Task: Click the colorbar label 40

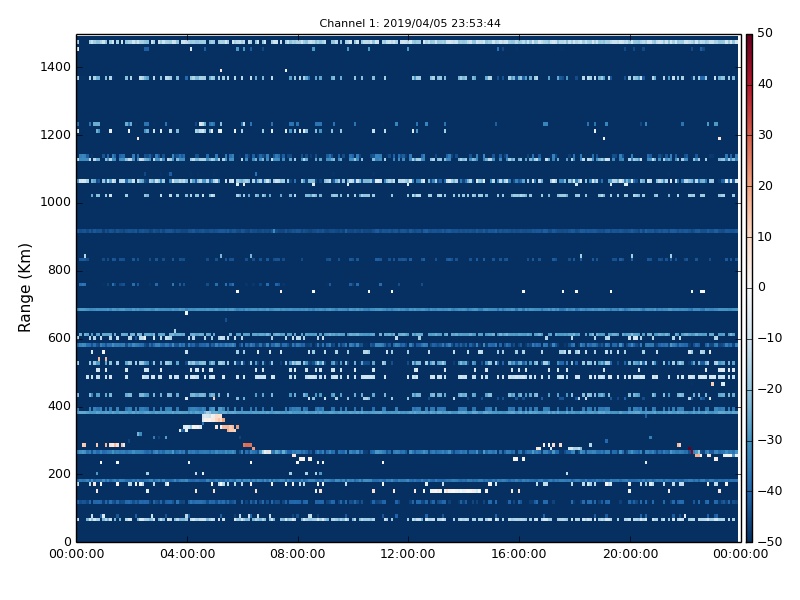Action: 765,84
